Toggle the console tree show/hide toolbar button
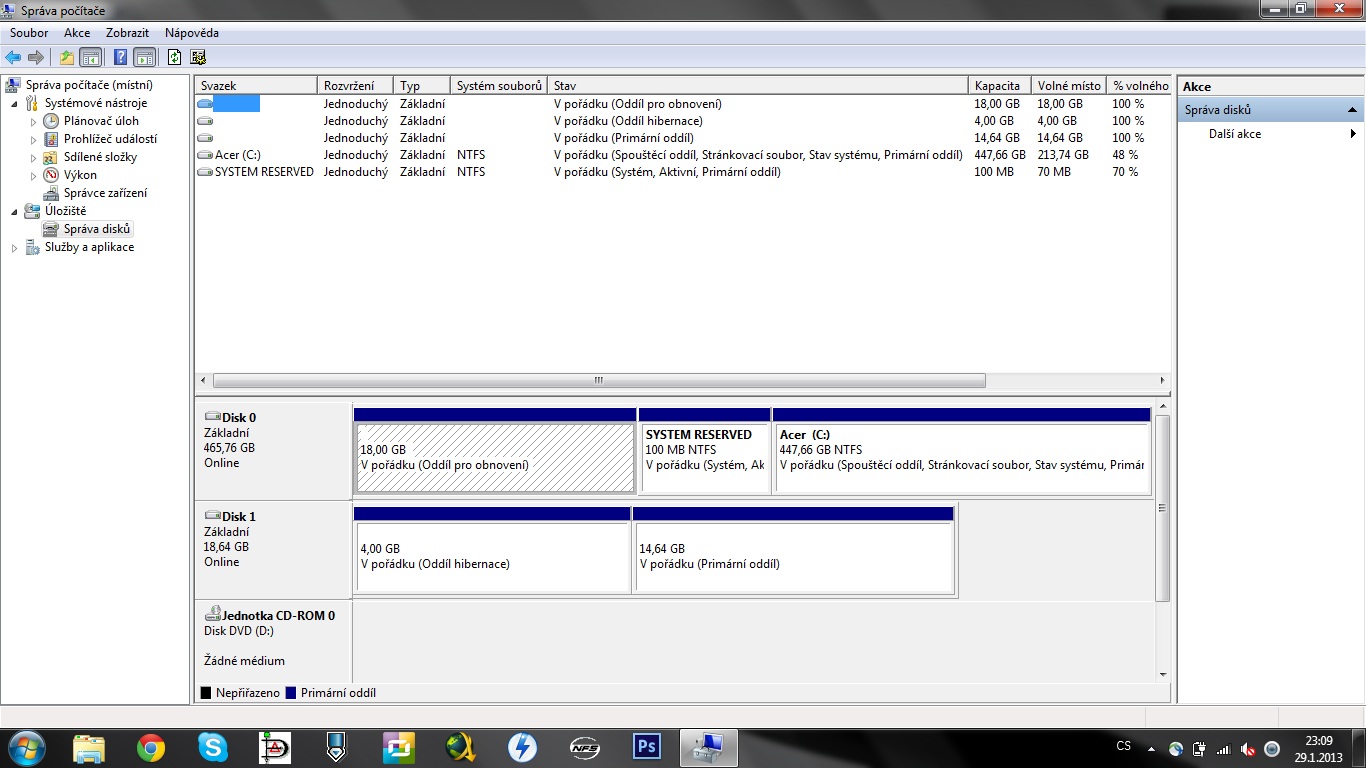The width and height of the screenshot is (1366, 768). pyautogui.click(x=90, y=57)
